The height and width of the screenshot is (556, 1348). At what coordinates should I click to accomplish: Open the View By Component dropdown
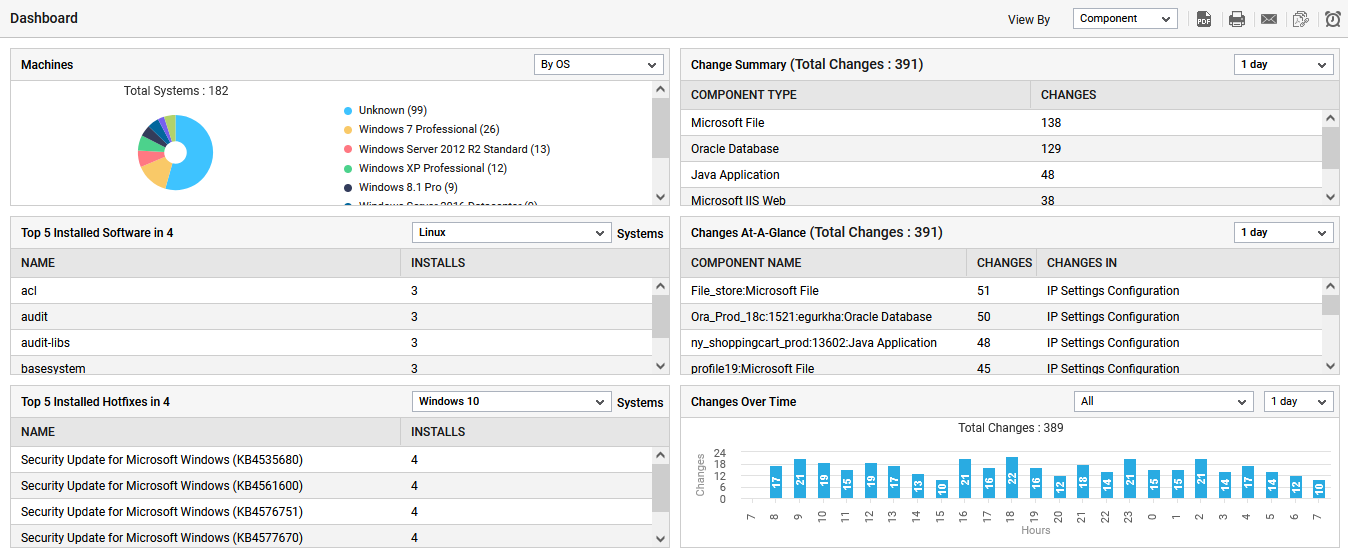1125,19
